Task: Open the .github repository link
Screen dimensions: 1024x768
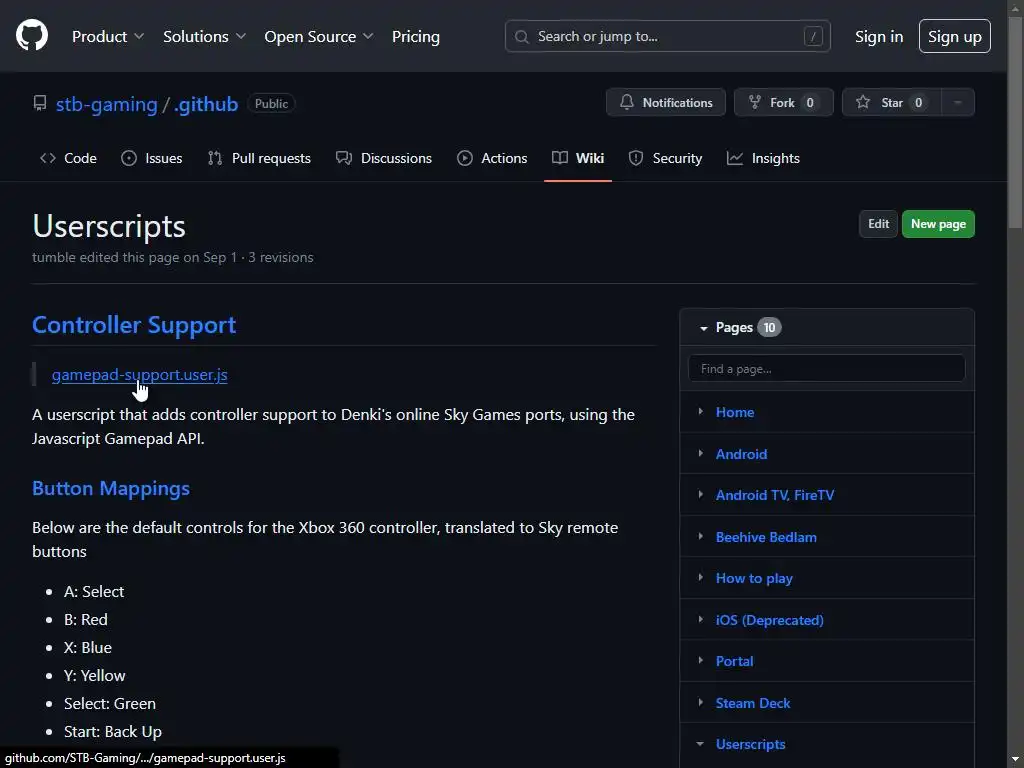Action: click(x=206, y=104)
